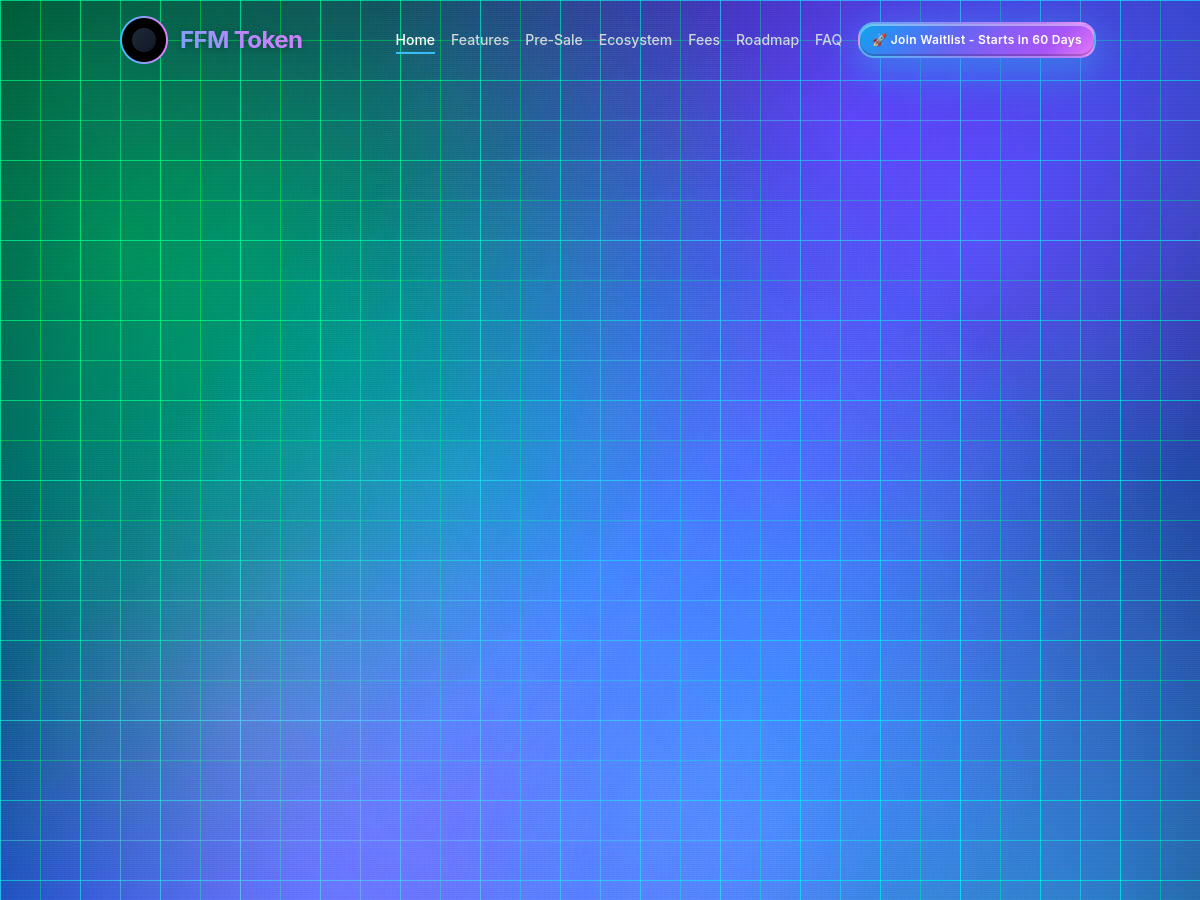Open the Pre-Sale page
Screen dimensions: 1200x900
point(554,40)
